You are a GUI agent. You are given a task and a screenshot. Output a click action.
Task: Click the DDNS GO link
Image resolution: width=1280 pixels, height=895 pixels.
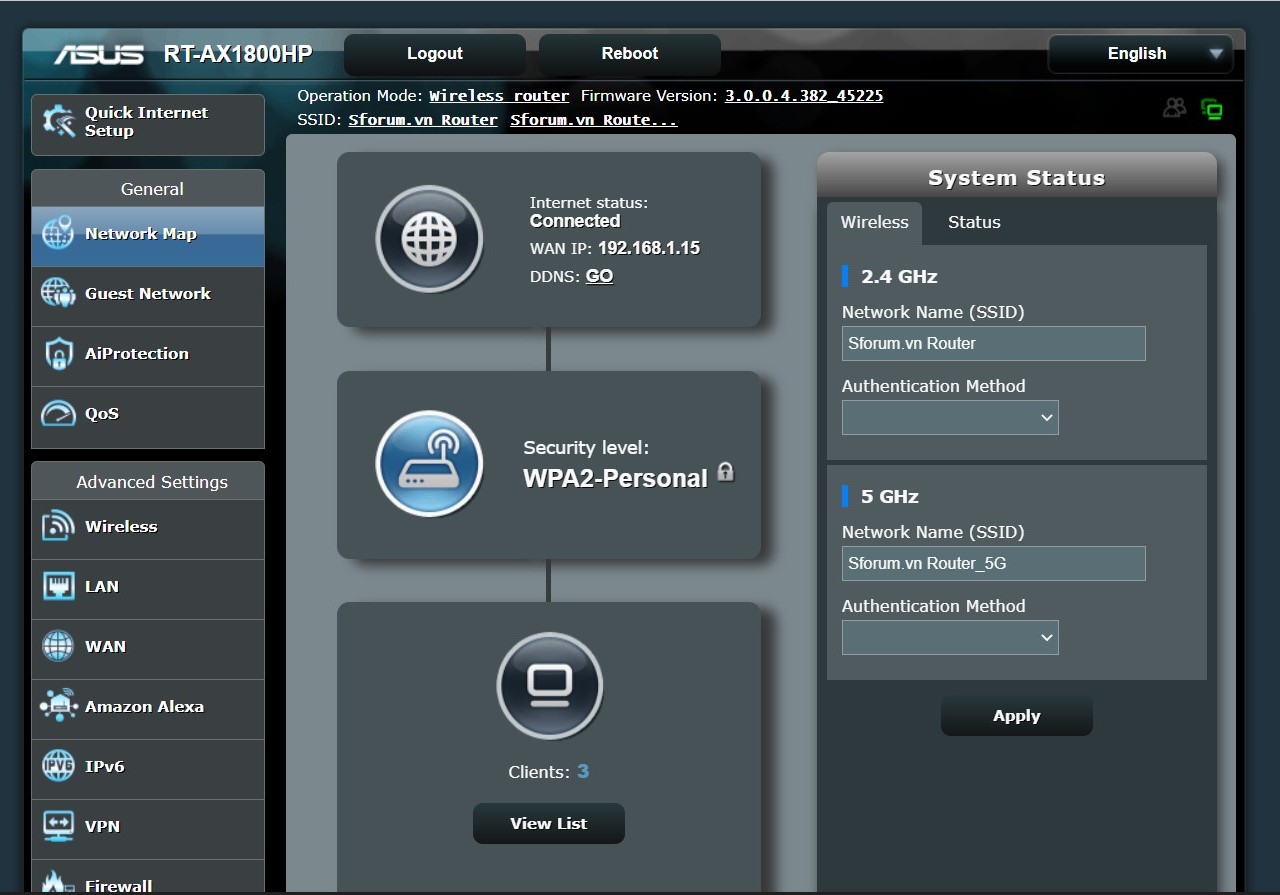599,277
